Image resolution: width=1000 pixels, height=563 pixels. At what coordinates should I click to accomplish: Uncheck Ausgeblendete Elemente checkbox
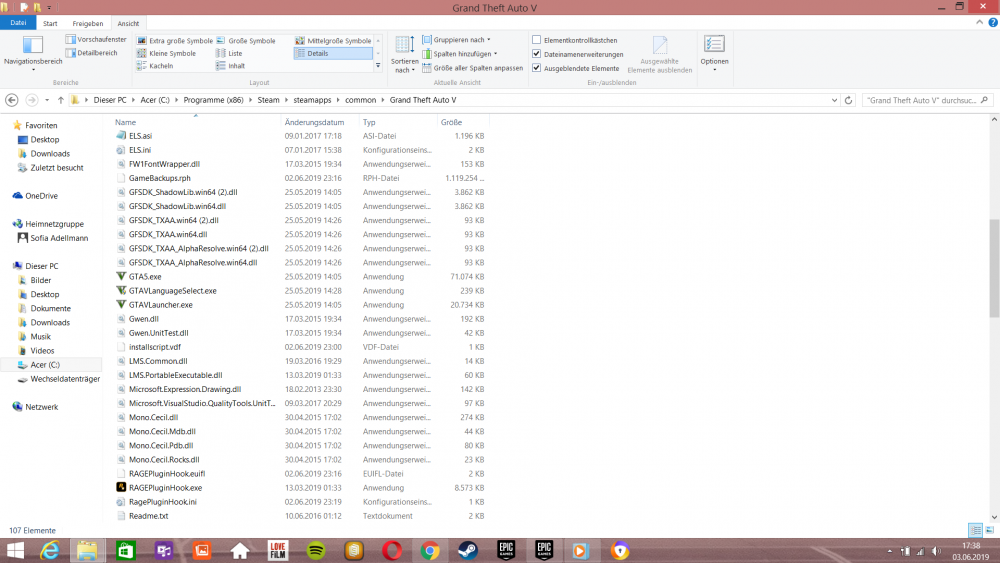pyautogui.click(x=536, y=68)
